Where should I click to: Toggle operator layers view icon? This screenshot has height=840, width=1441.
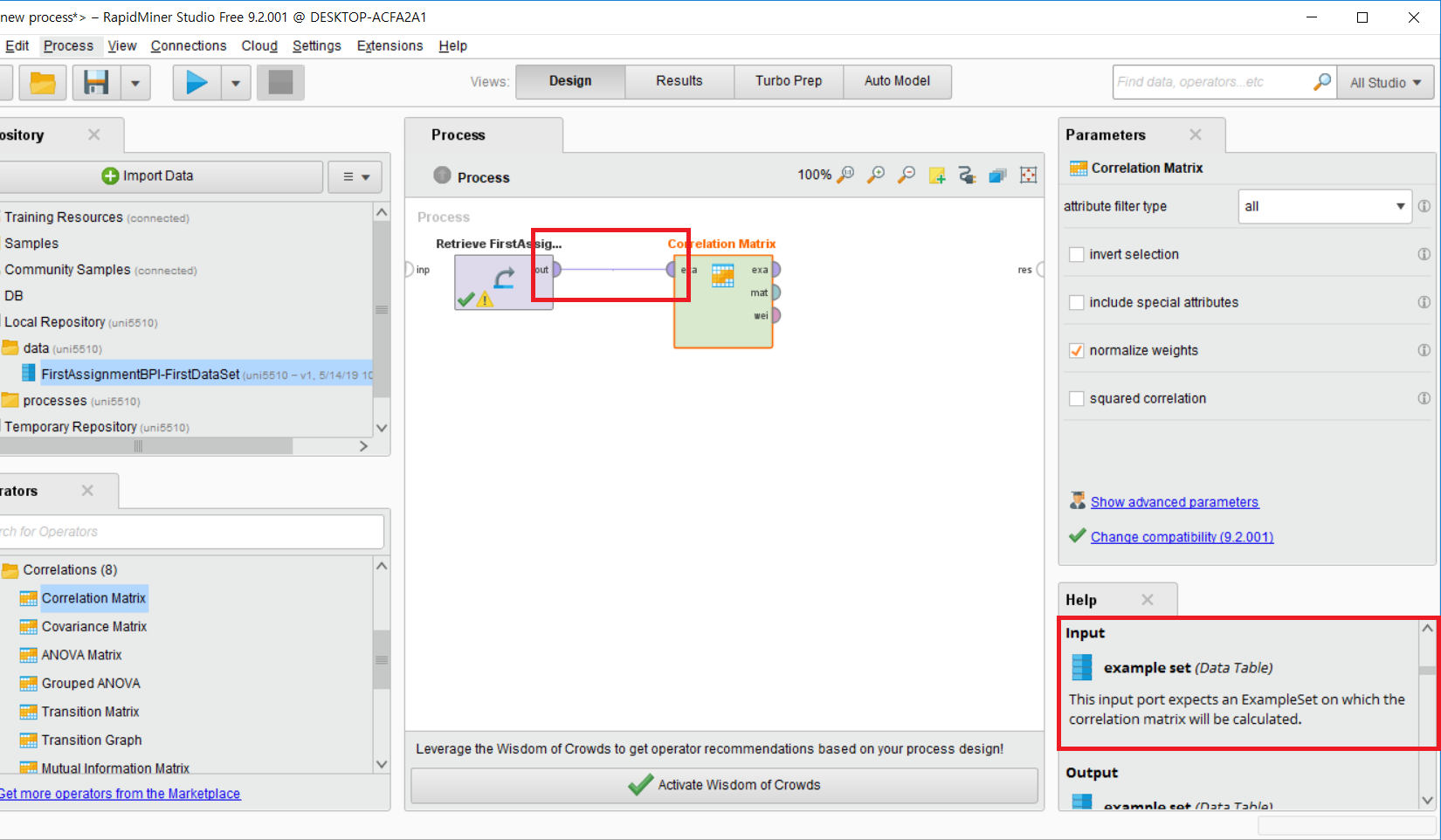(997, 176)
